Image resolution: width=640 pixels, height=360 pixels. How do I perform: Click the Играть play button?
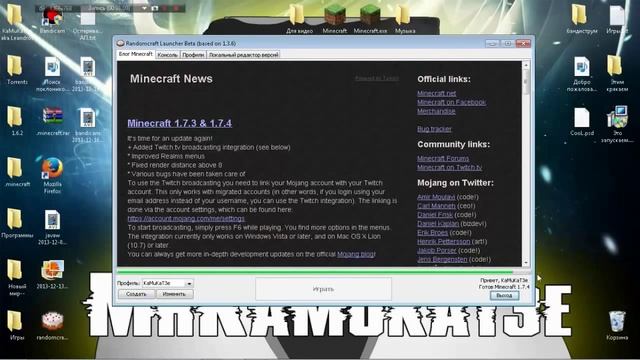(323, 289)
